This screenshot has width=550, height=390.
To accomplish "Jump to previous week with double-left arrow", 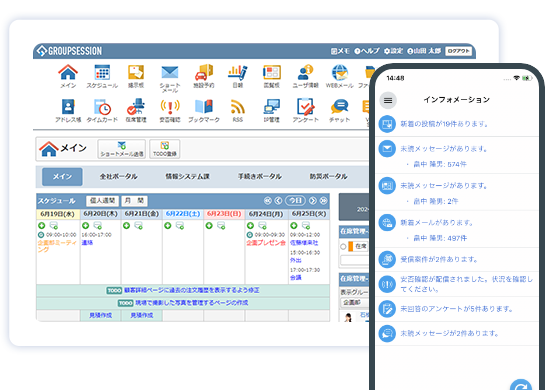I will pos(268,201).
